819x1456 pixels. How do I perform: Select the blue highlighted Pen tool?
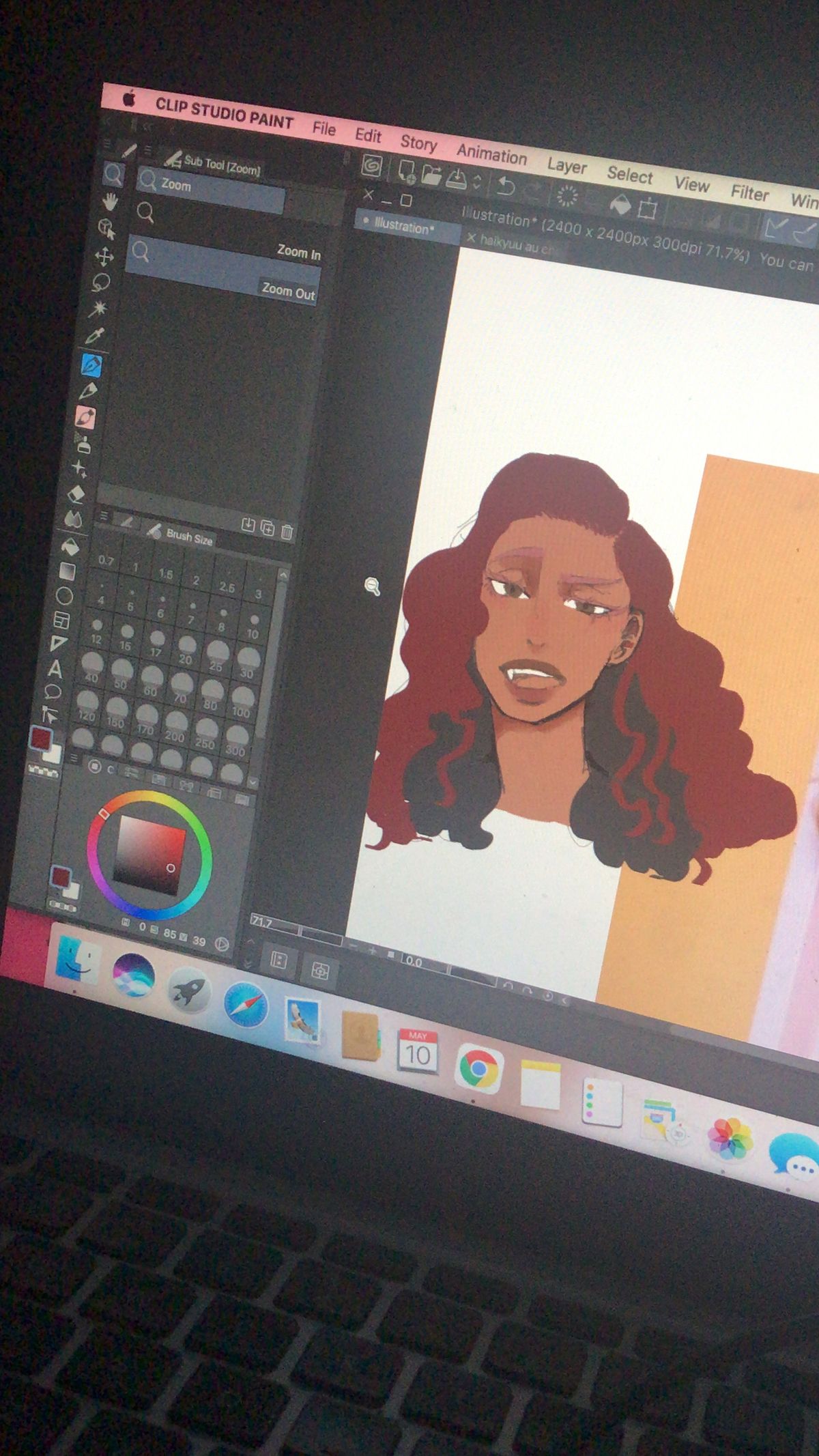[x=91, y=365]
